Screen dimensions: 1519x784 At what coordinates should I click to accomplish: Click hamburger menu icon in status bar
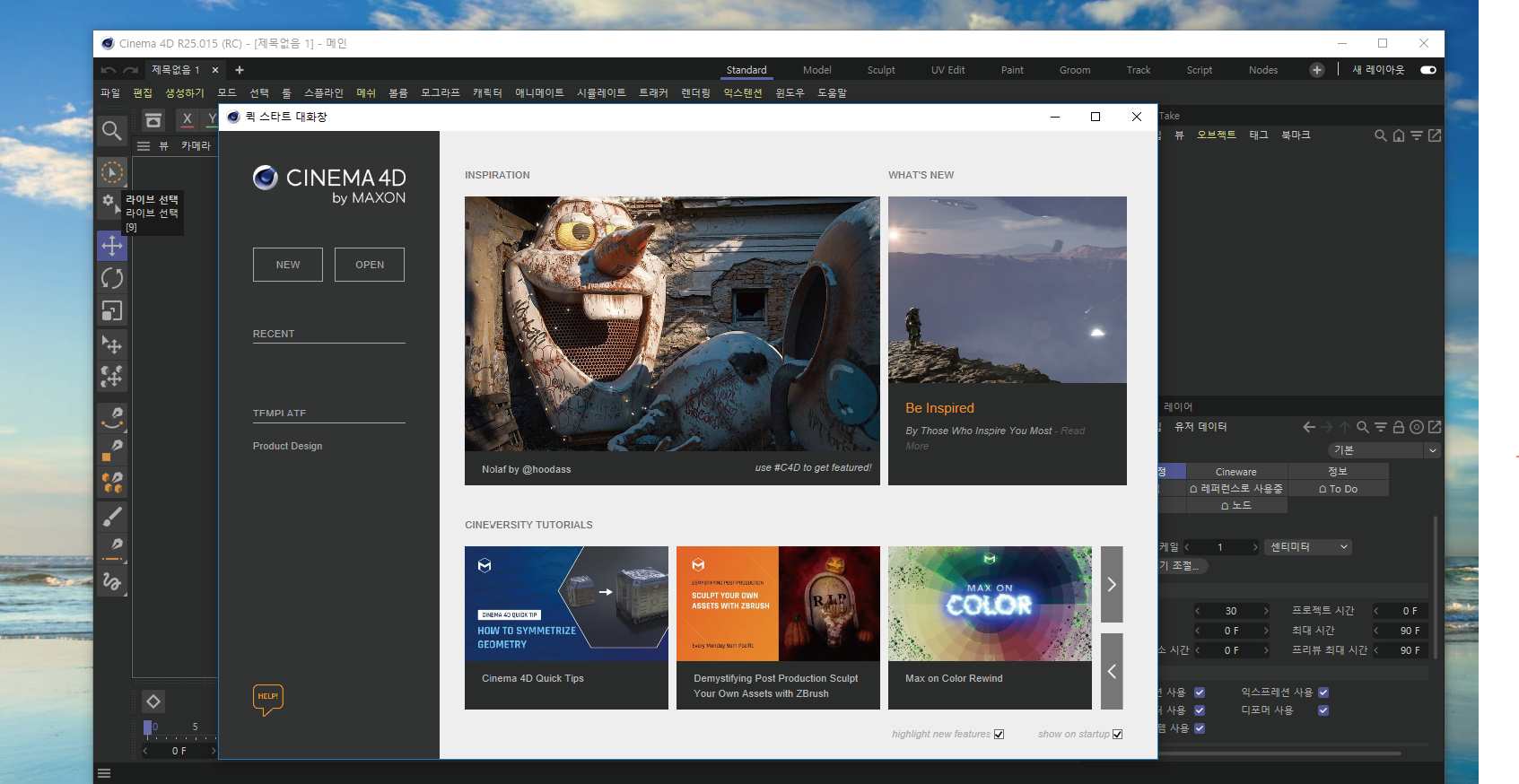pos(104,773)
